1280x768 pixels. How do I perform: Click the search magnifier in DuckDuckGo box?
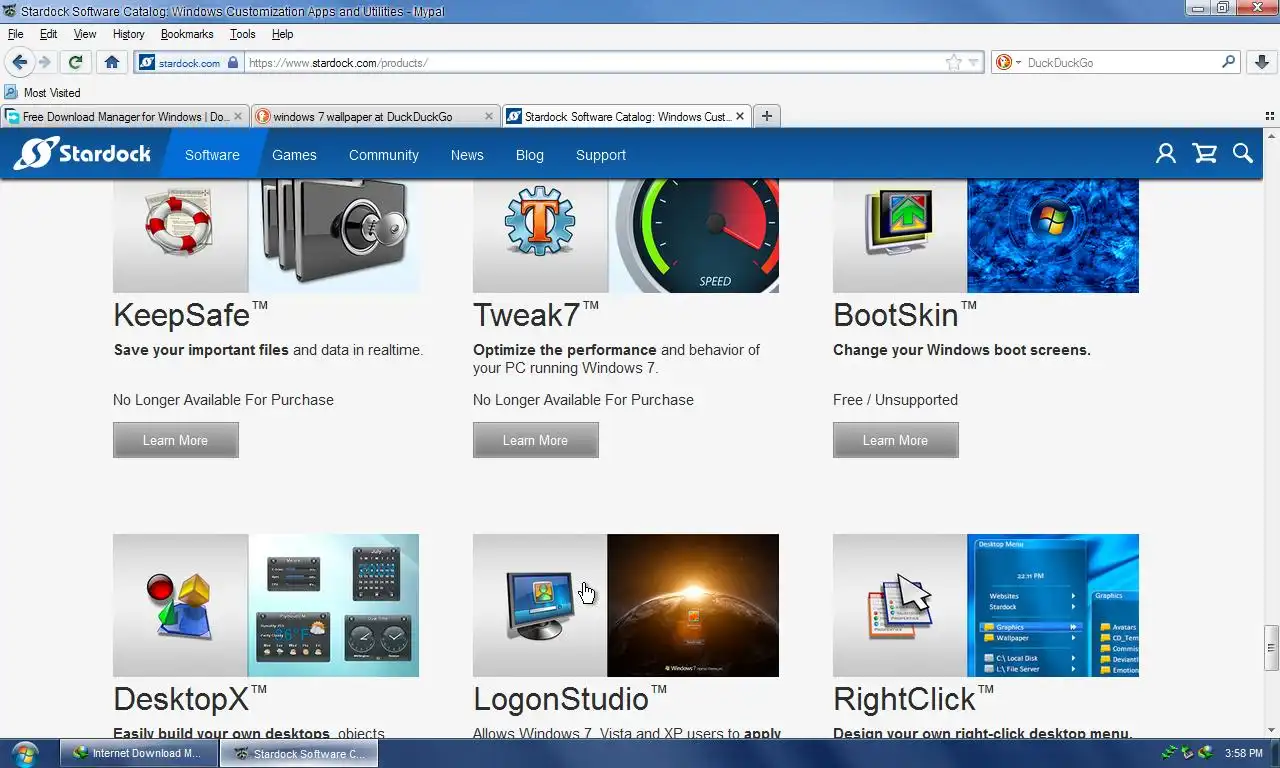pyautogui.click(x=1229, y=62)
